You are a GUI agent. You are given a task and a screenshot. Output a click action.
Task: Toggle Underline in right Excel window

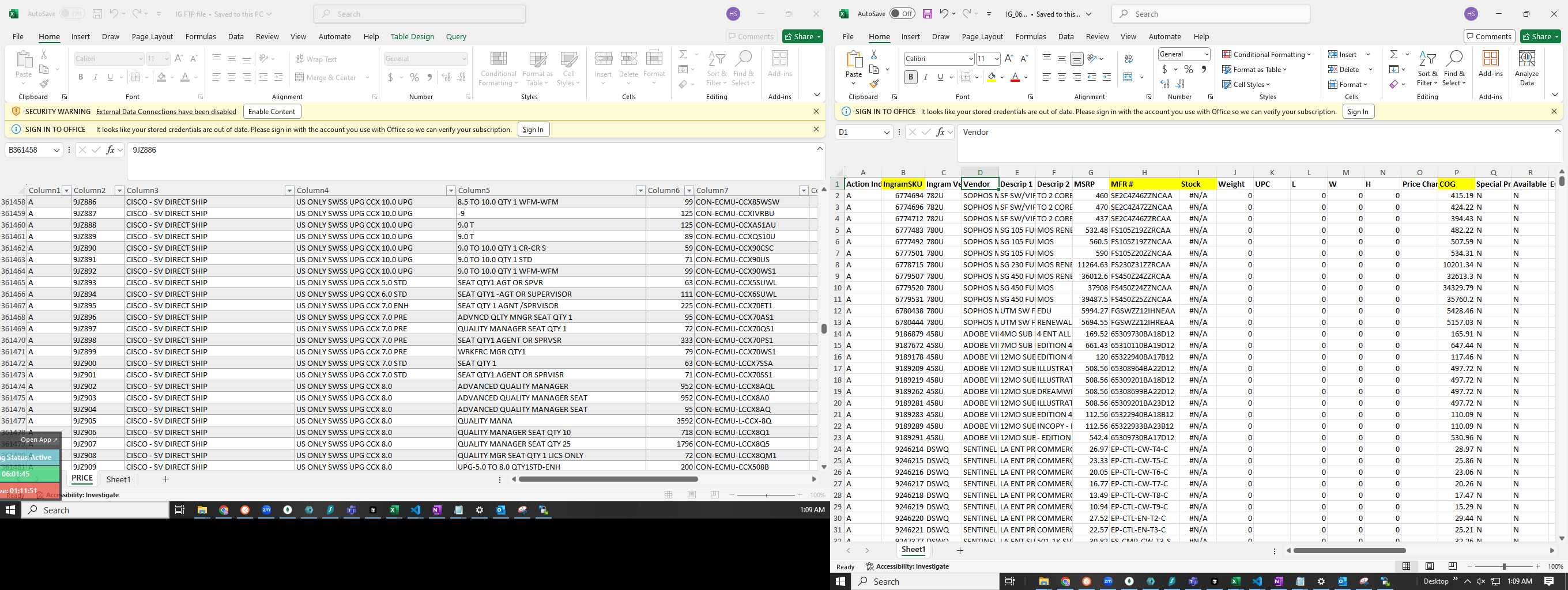pyautogui.click(x=940, y=77)
